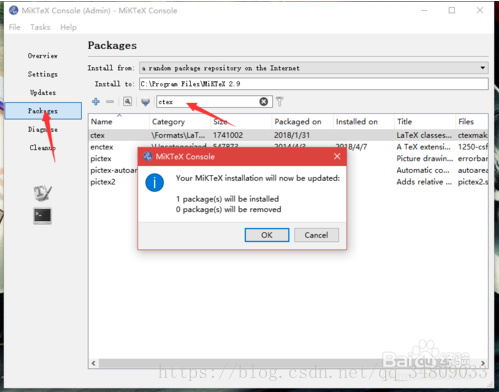Click the 2018/1/31 packaged date cell

coord(292,135)
